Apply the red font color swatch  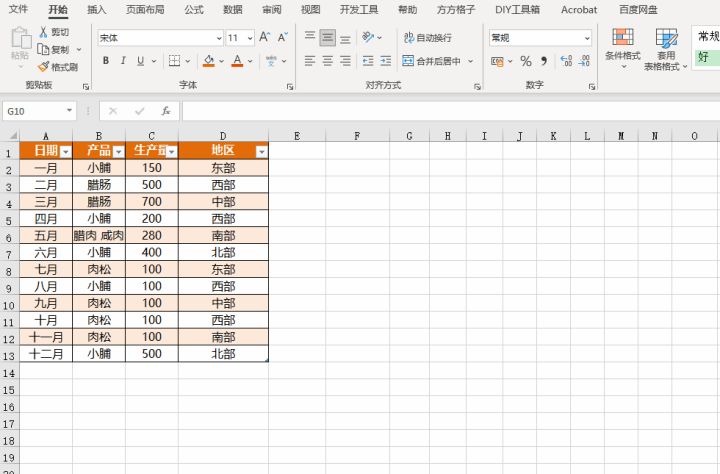click(x=237, y=61)
